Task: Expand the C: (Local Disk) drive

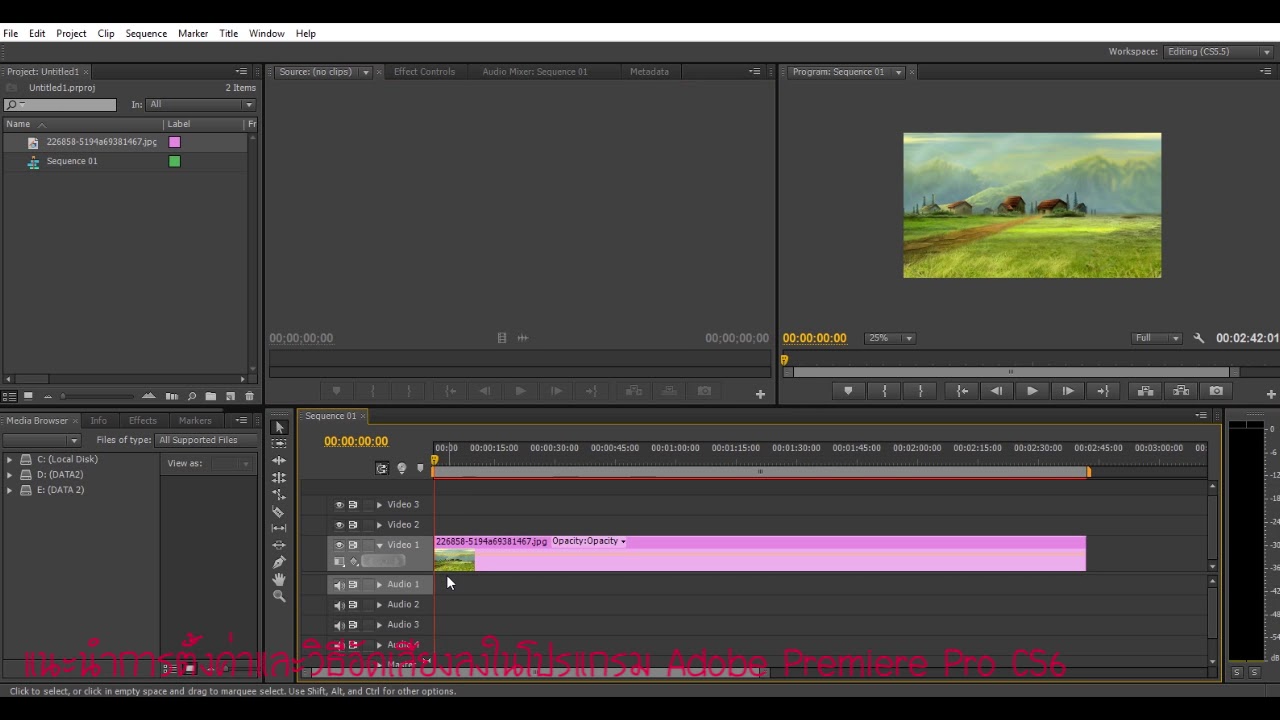Action: coord(10,460)
